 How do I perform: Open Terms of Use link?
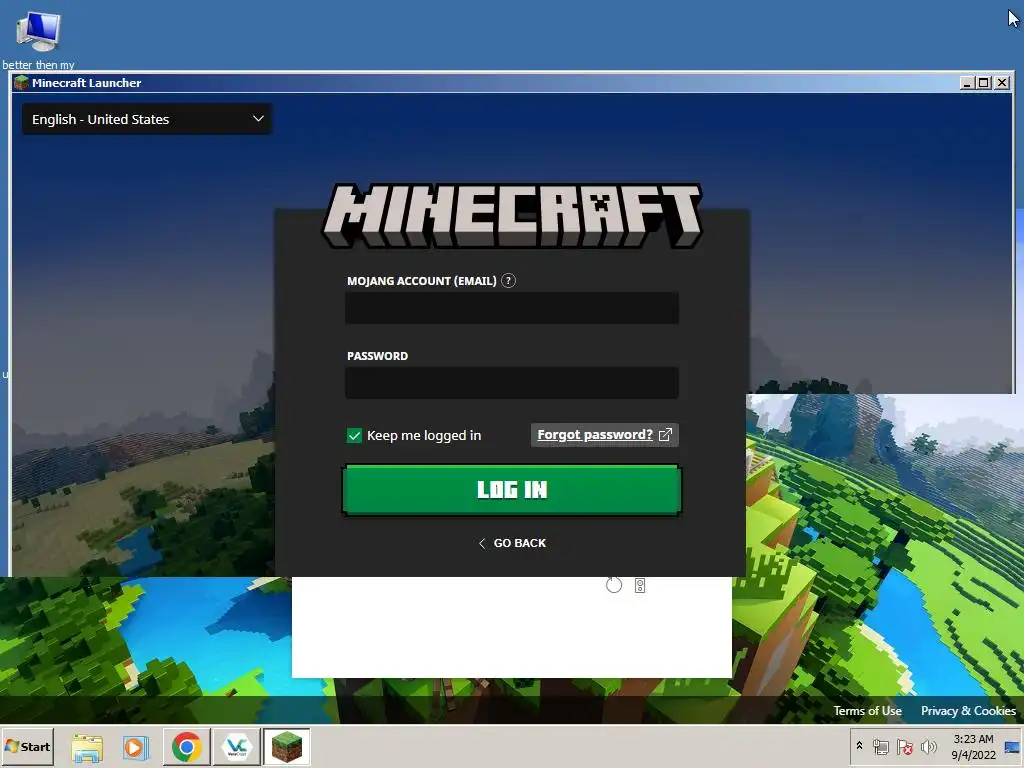click(x=867, y=711)
